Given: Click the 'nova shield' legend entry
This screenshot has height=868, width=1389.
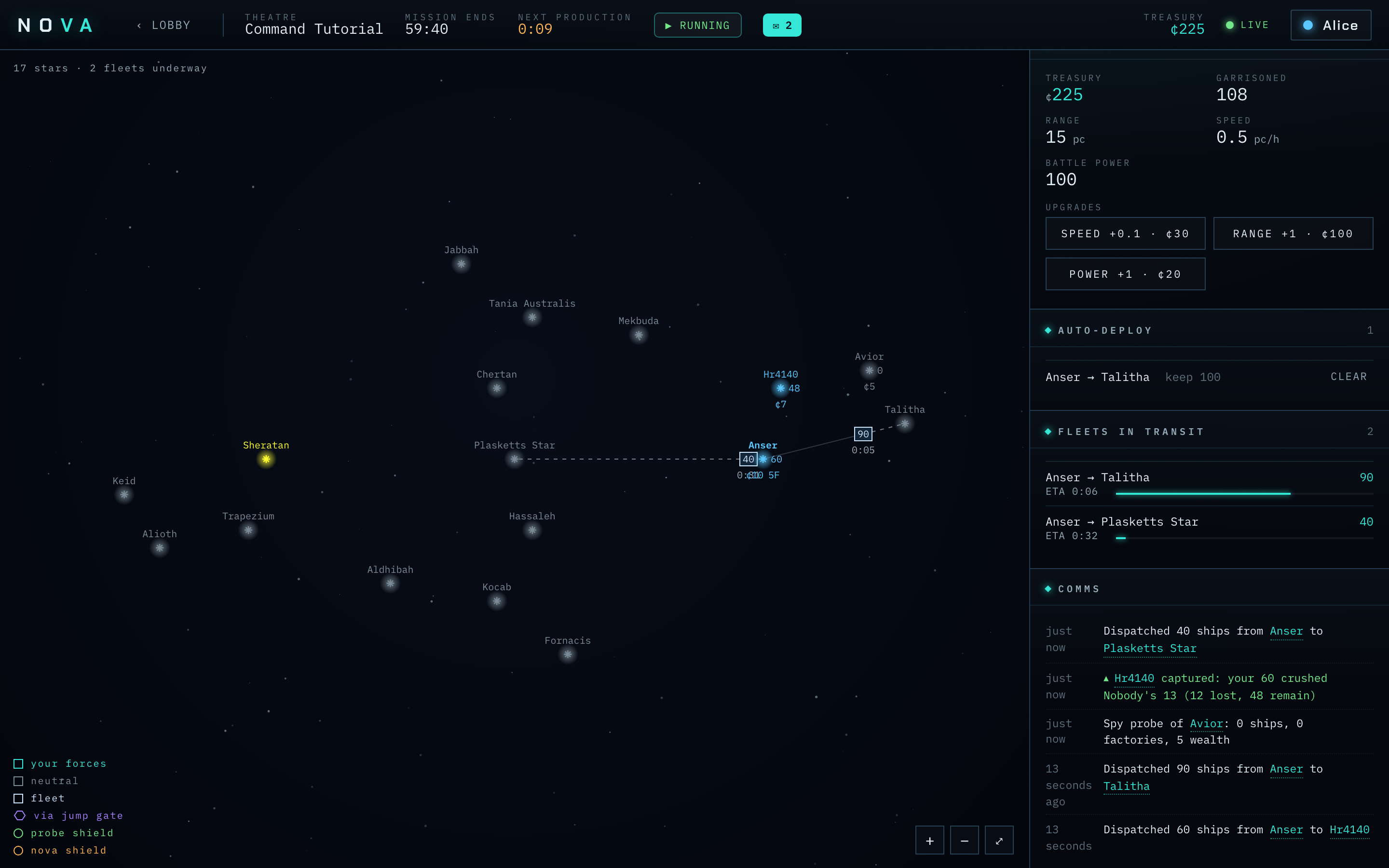Looking at the screenshot, I should coord(60,850).
